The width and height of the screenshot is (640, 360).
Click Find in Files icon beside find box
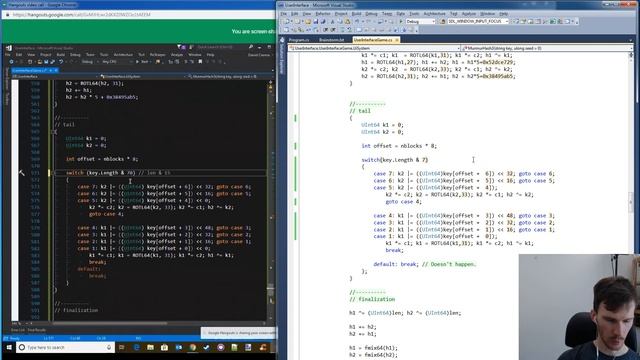[x=443, y=22]
